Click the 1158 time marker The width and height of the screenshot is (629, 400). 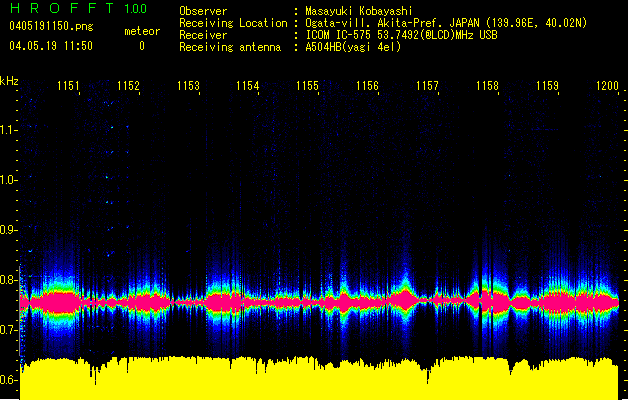[x=487, y=85]
